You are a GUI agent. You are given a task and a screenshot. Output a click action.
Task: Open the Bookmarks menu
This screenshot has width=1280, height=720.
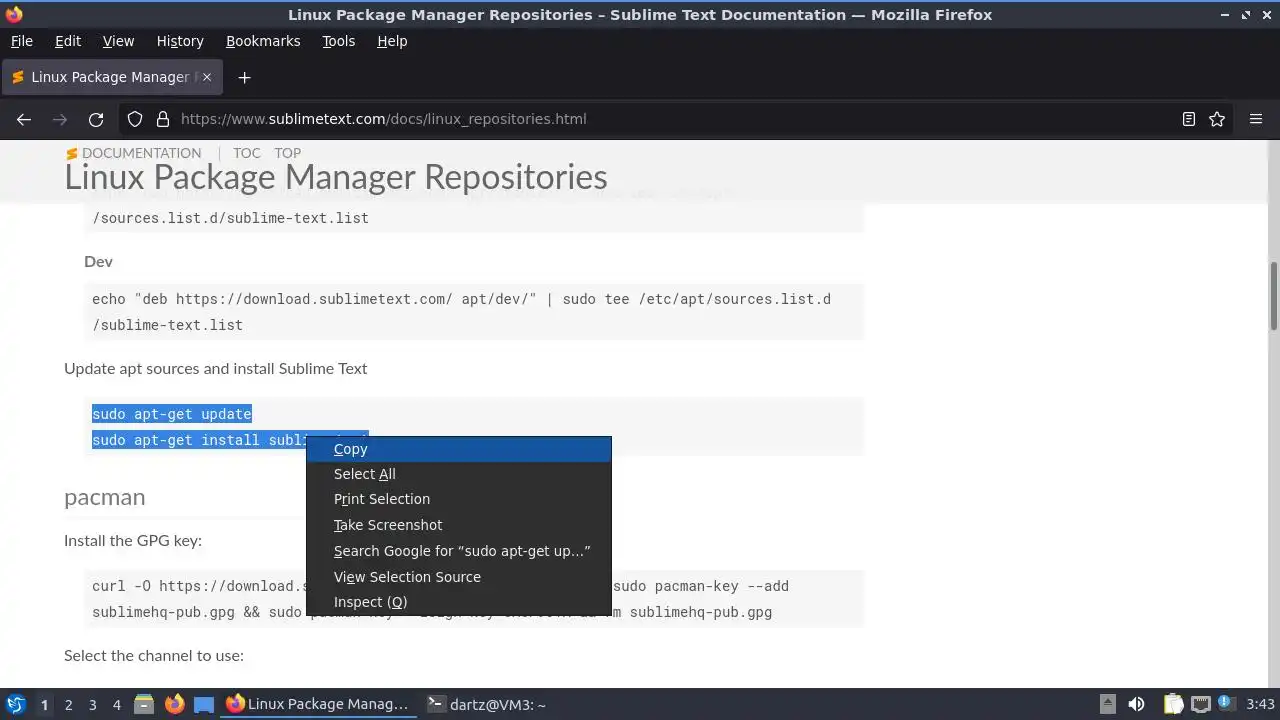coord(263,41)
